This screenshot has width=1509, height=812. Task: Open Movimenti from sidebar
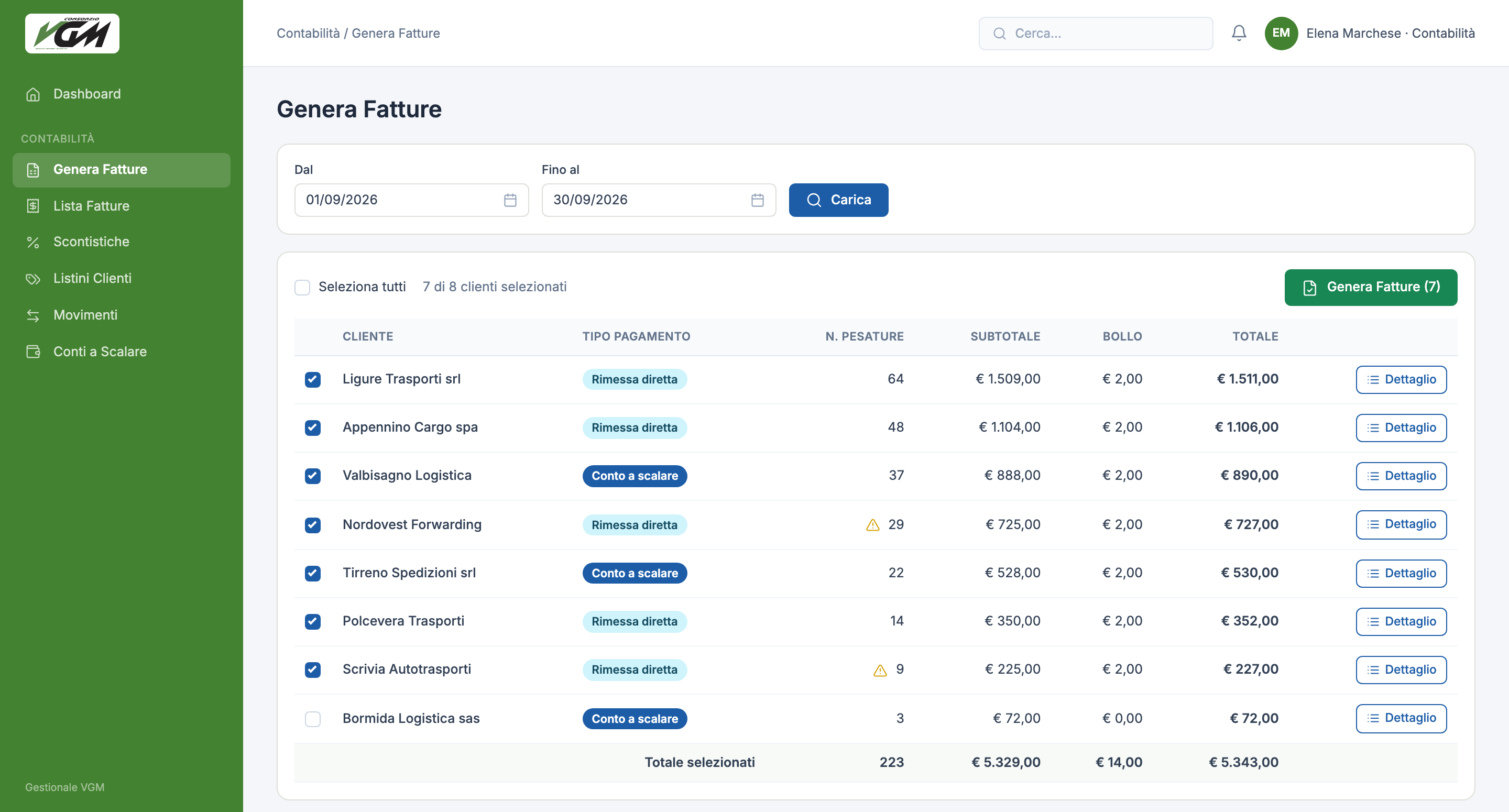121,315
